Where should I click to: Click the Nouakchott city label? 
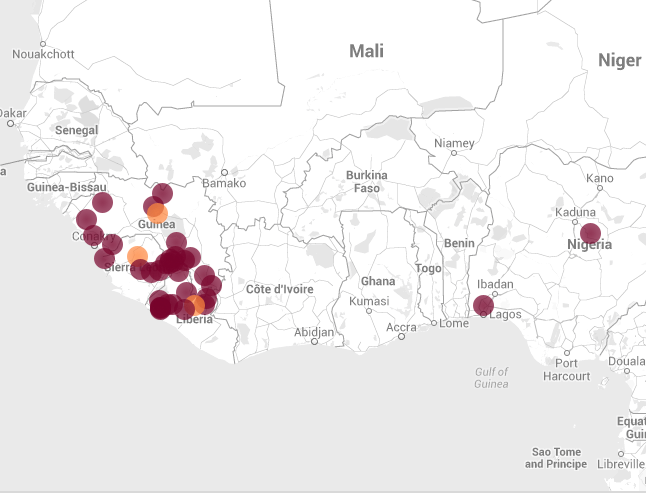pos(42,54)
